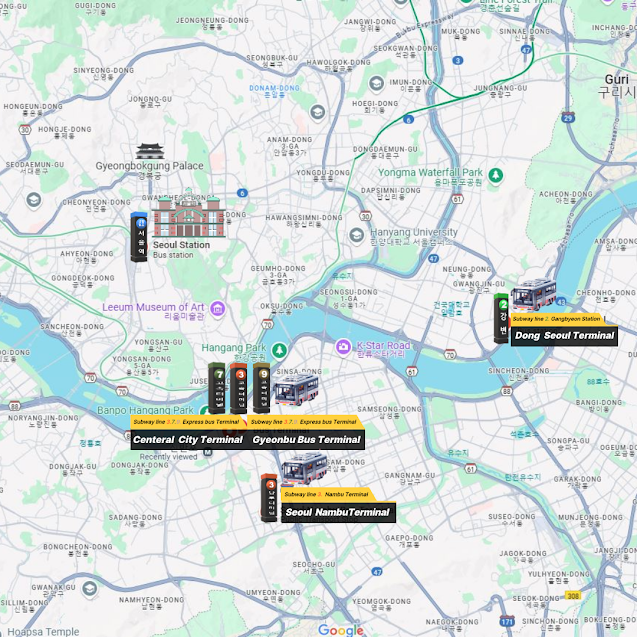Click the SEOCHO-GU district label
Viewport: 637px width, 637px height.
point(314,564)
